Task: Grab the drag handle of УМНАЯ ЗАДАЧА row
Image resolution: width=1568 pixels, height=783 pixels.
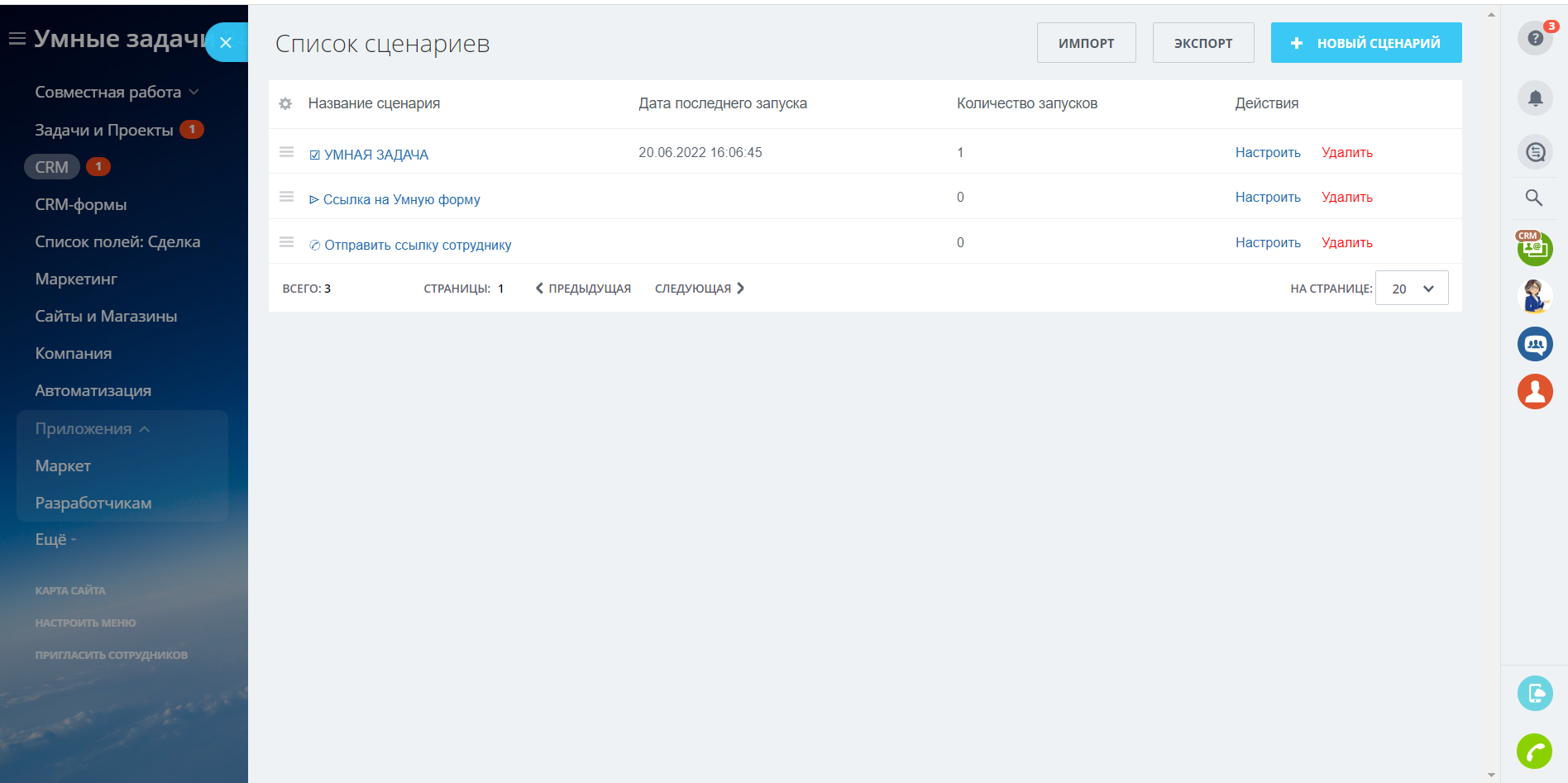Action: click(286, 152)
